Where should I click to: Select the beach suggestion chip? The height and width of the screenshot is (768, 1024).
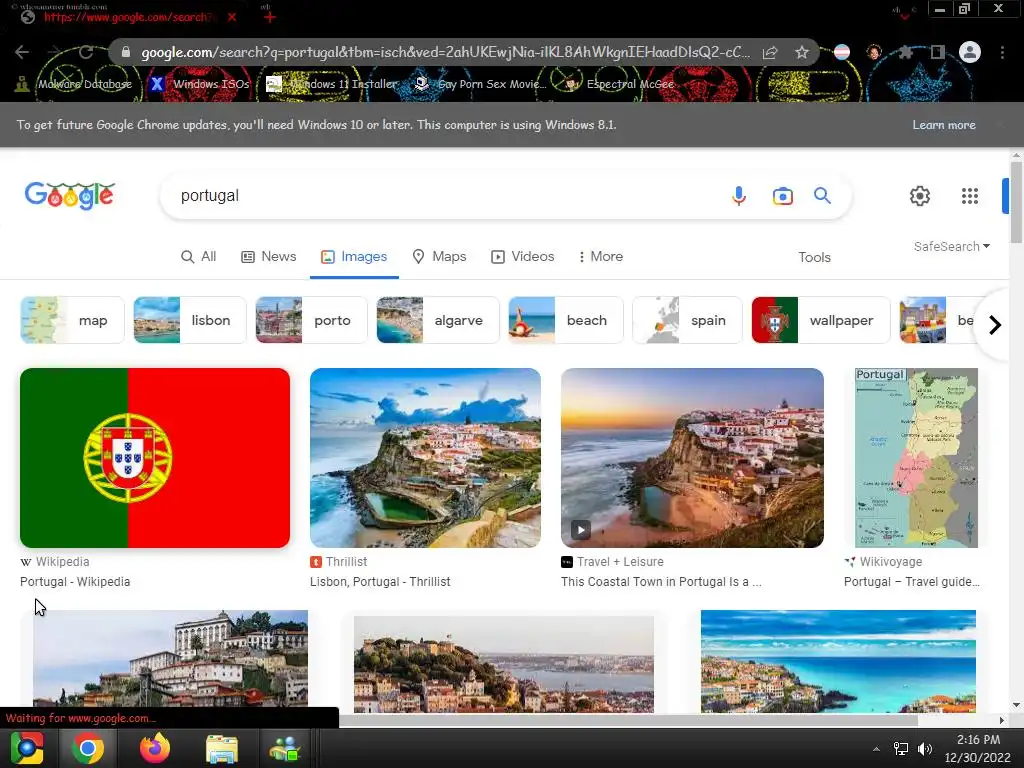pos(566,320)
